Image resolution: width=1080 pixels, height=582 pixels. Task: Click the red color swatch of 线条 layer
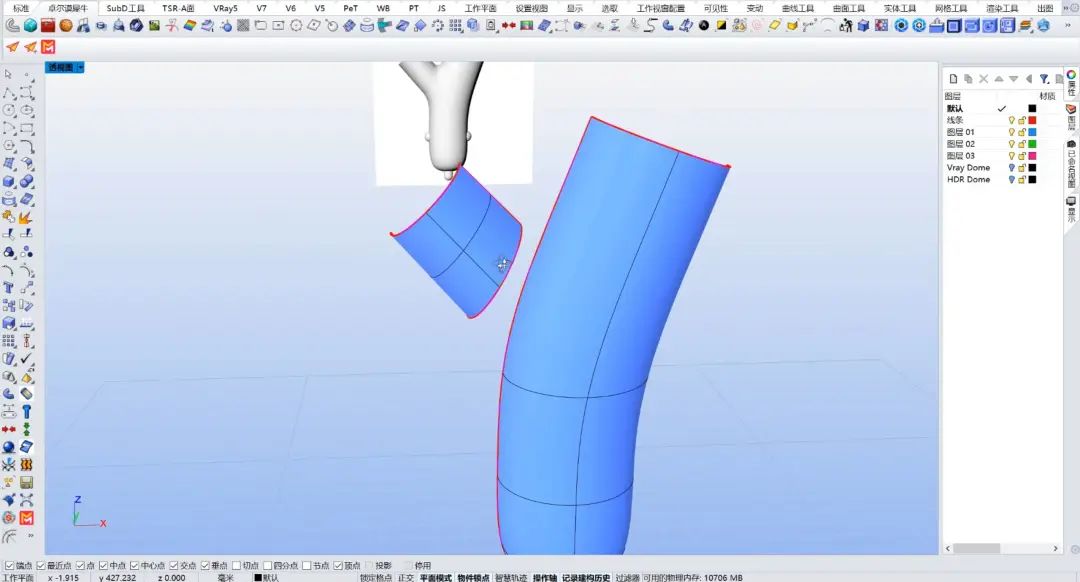click(1032, 120)
